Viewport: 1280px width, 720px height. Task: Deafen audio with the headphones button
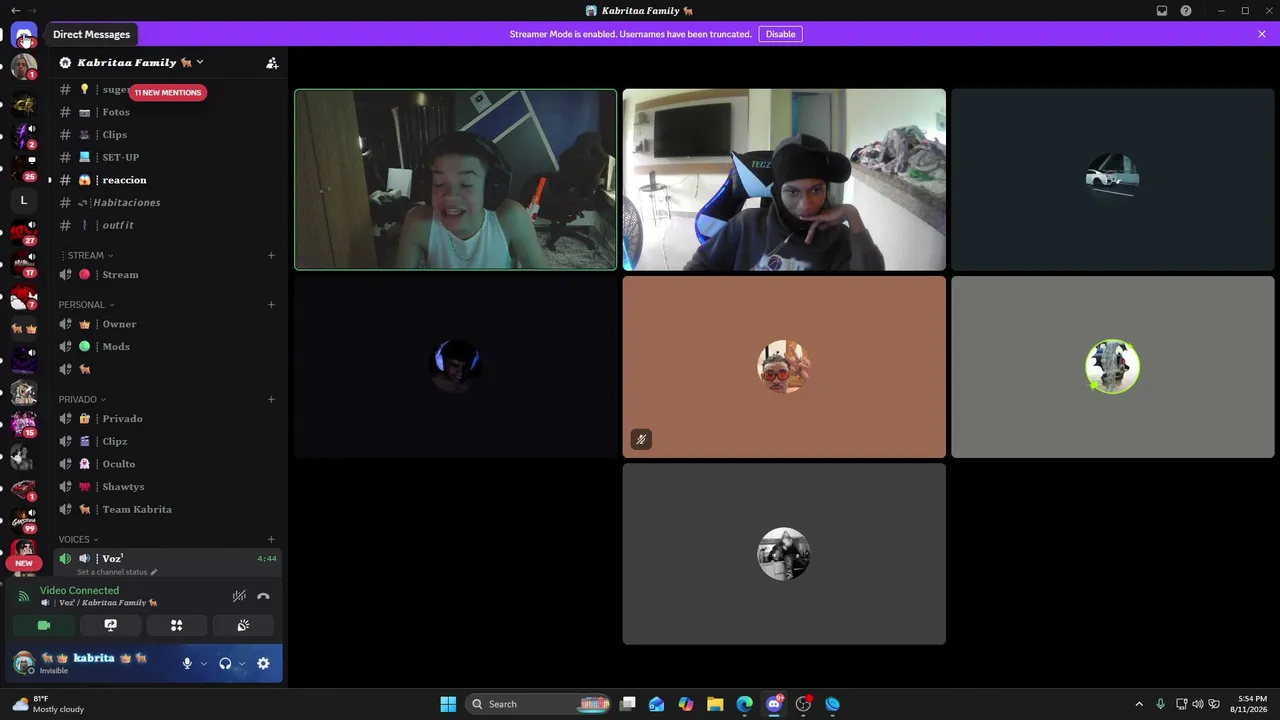[x=225, y=663]
